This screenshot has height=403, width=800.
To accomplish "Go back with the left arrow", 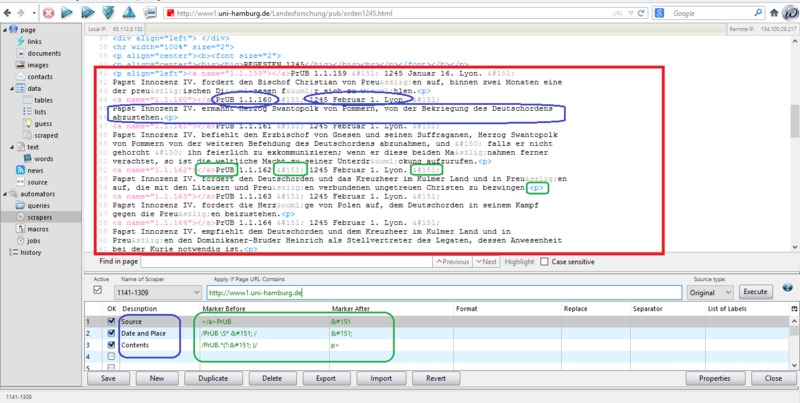I will pyautogui.click(x=7, y=13).
